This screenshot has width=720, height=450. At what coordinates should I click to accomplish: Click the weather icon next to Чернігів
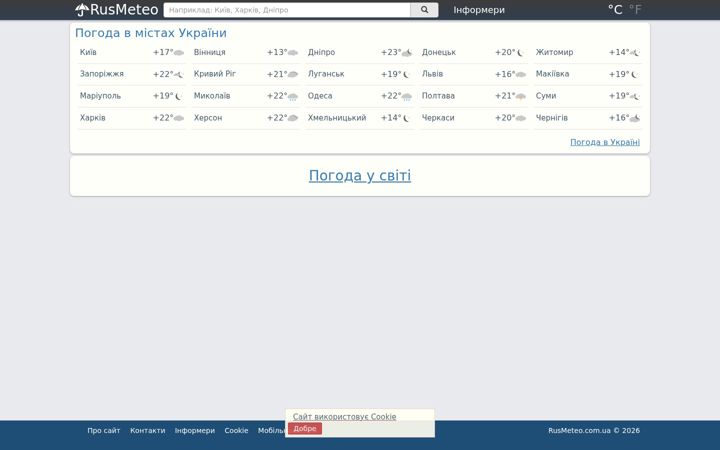coord(635,118)
